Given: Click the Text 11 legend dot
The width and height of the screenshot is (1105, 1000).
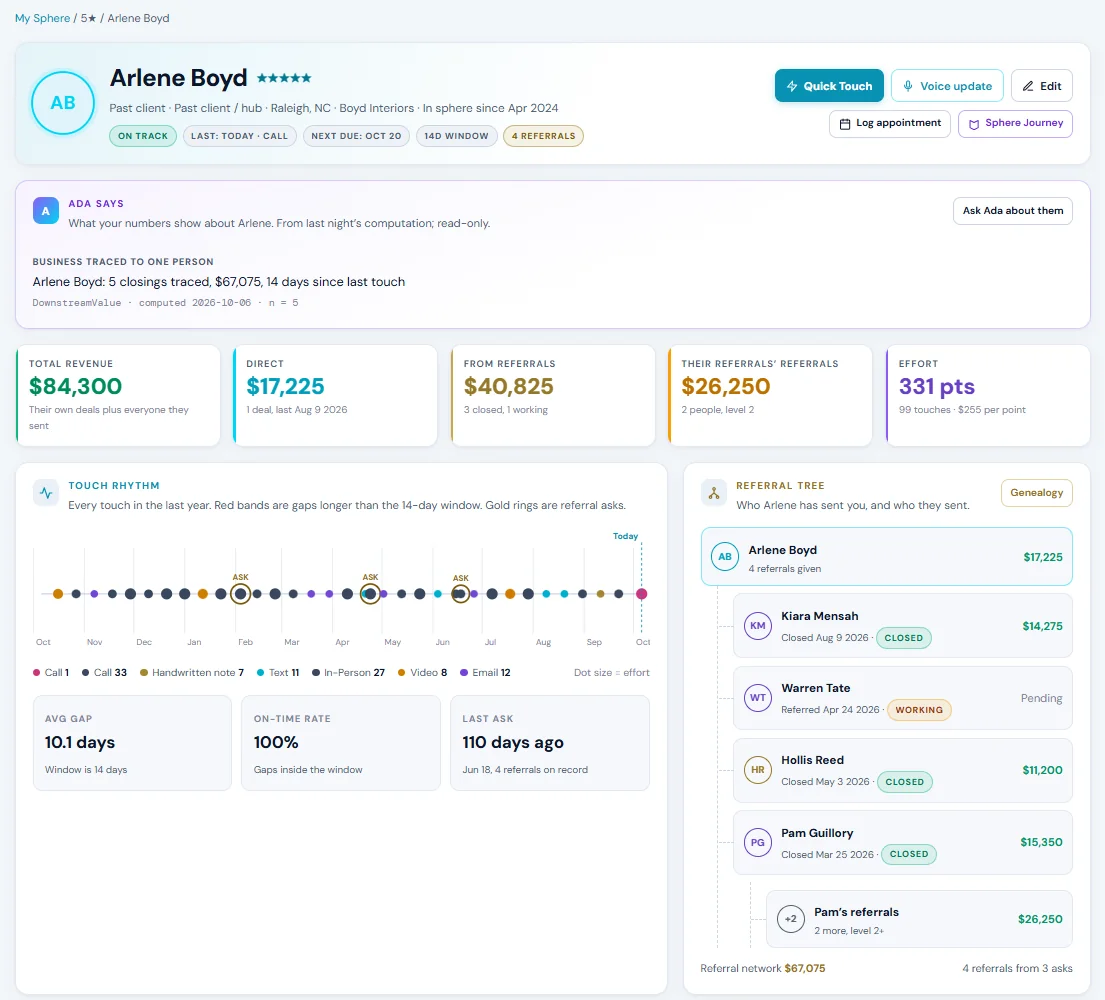Looking at the screenshot, I should click(x=261, y=672).
